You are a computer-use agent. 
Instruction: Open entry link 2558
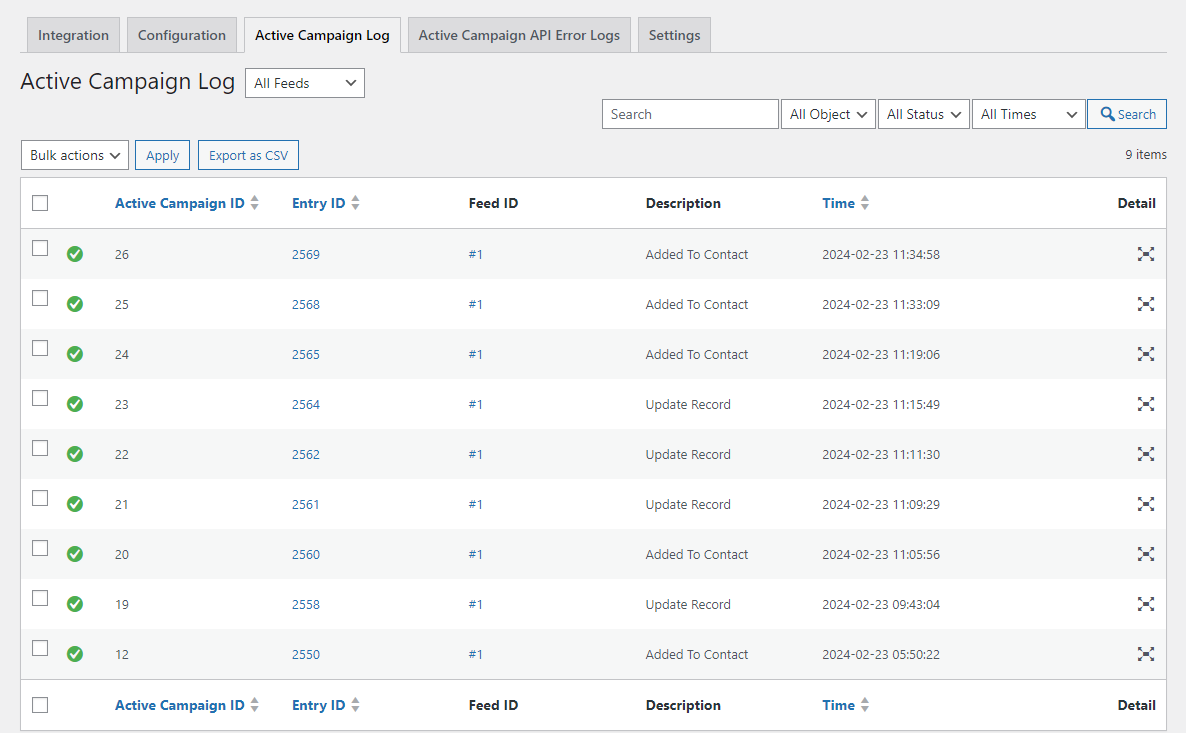306,604
